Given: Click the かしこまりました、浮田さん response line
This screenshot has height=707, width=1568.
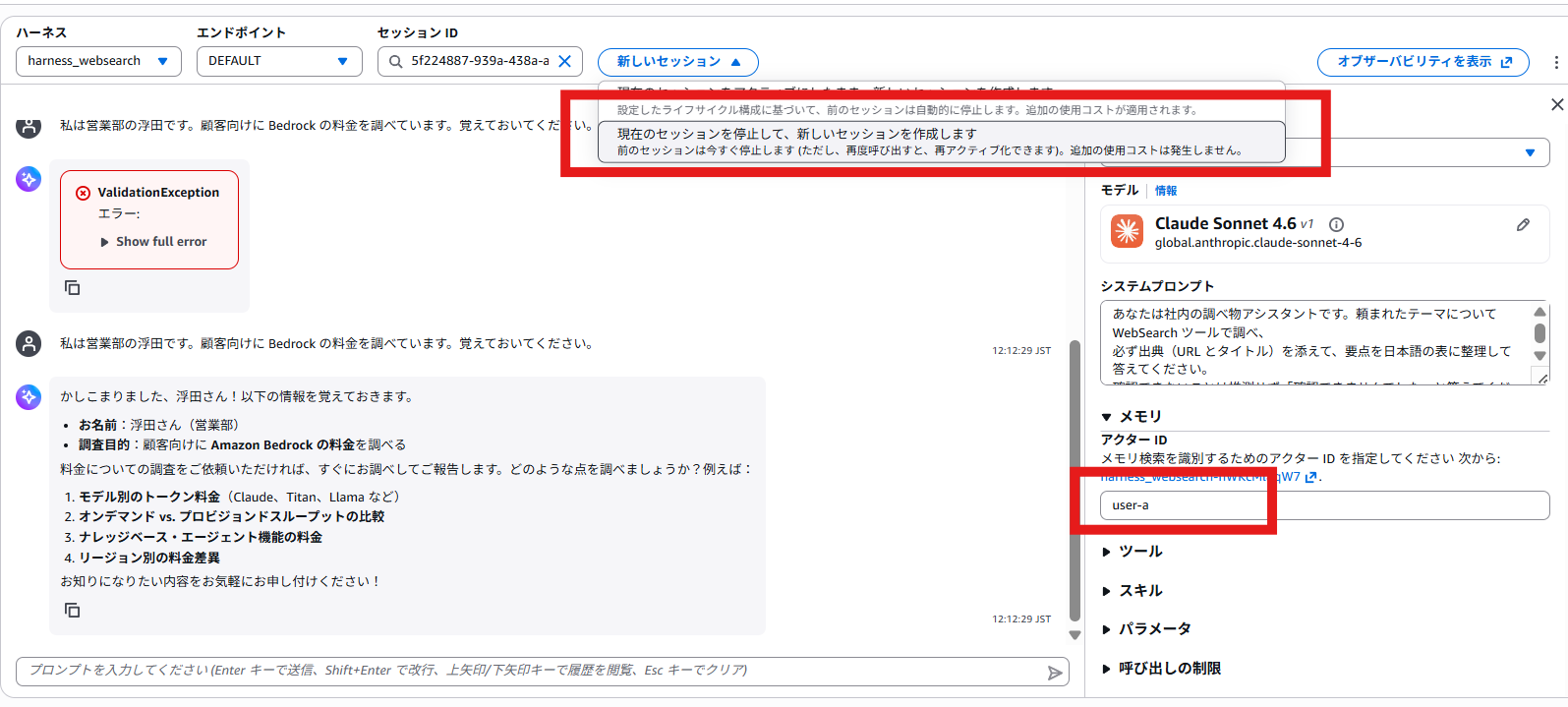Looking at the screenshot, I should (237, 397).
